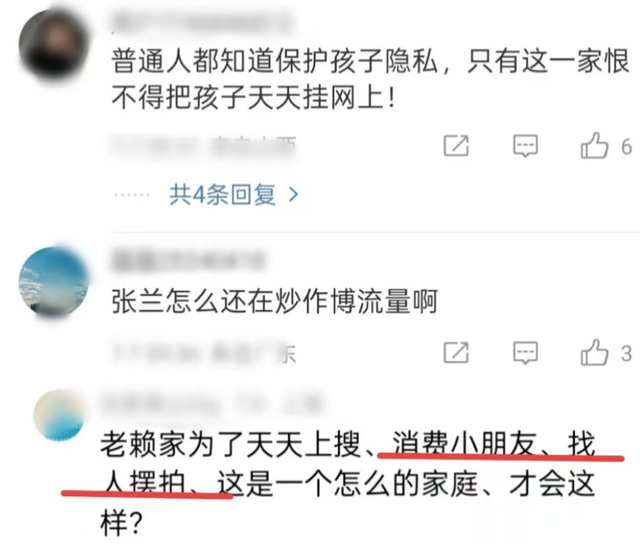Open the third commenter's blurred username
Viewport: 640px width, 547px height.
(x=211, y=403)
